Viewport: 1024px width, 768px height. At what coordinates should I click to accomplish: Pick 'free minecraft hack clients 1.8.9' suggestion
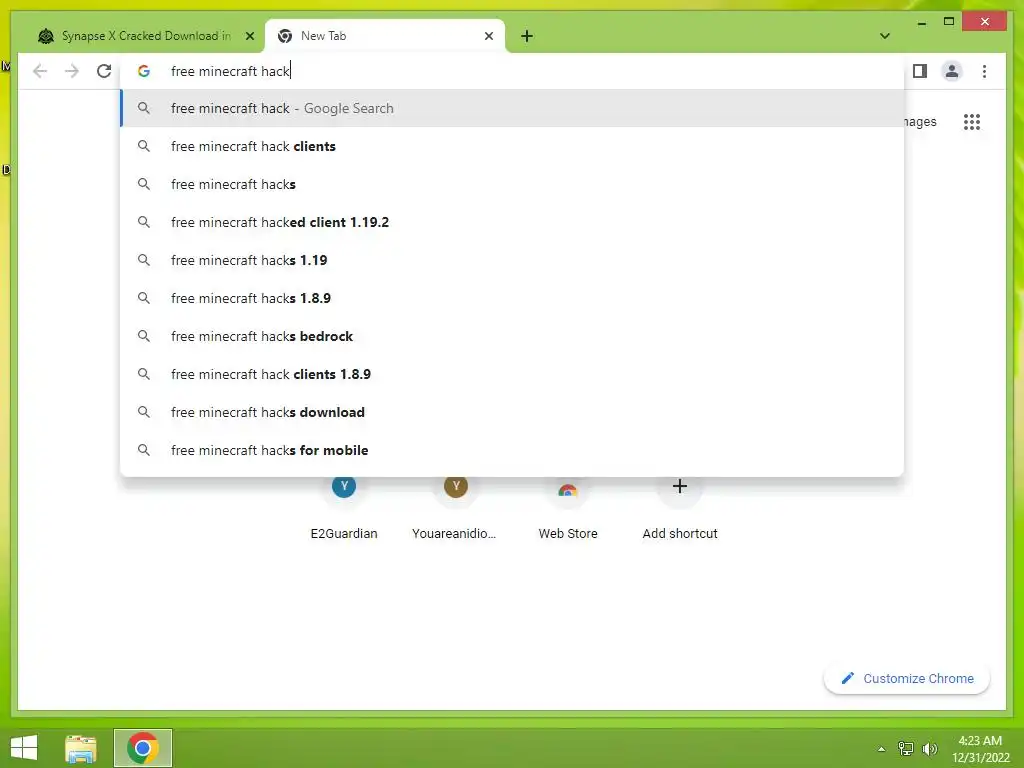[513, 374]
